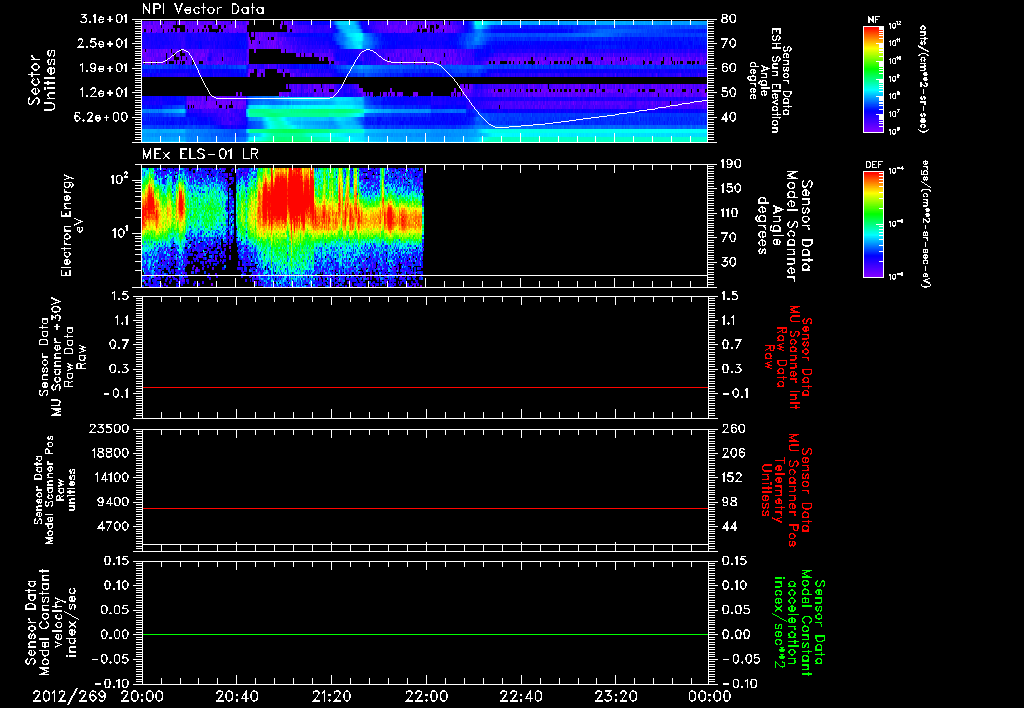Click the '23500' scanner position tick label

click(108, 428)
